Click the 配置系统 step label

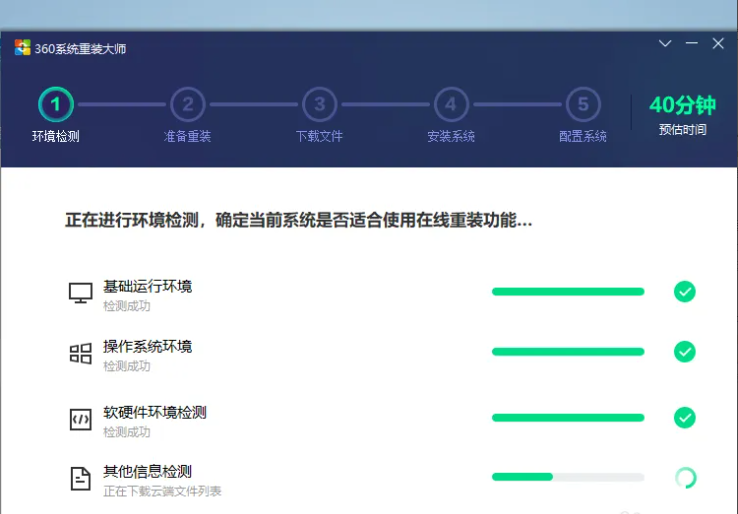583,137
